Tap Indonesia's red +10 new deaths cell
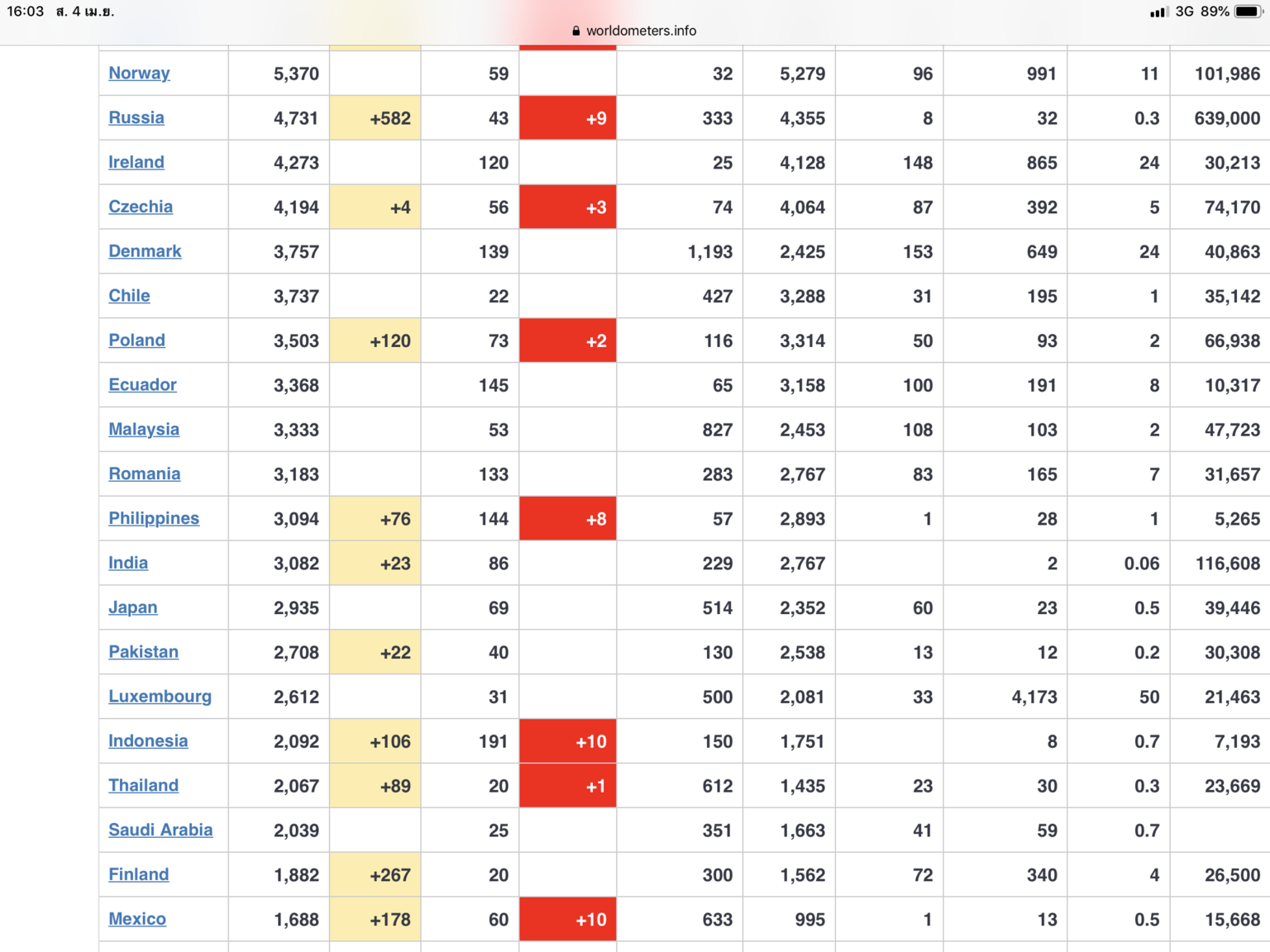 (568, 741)
